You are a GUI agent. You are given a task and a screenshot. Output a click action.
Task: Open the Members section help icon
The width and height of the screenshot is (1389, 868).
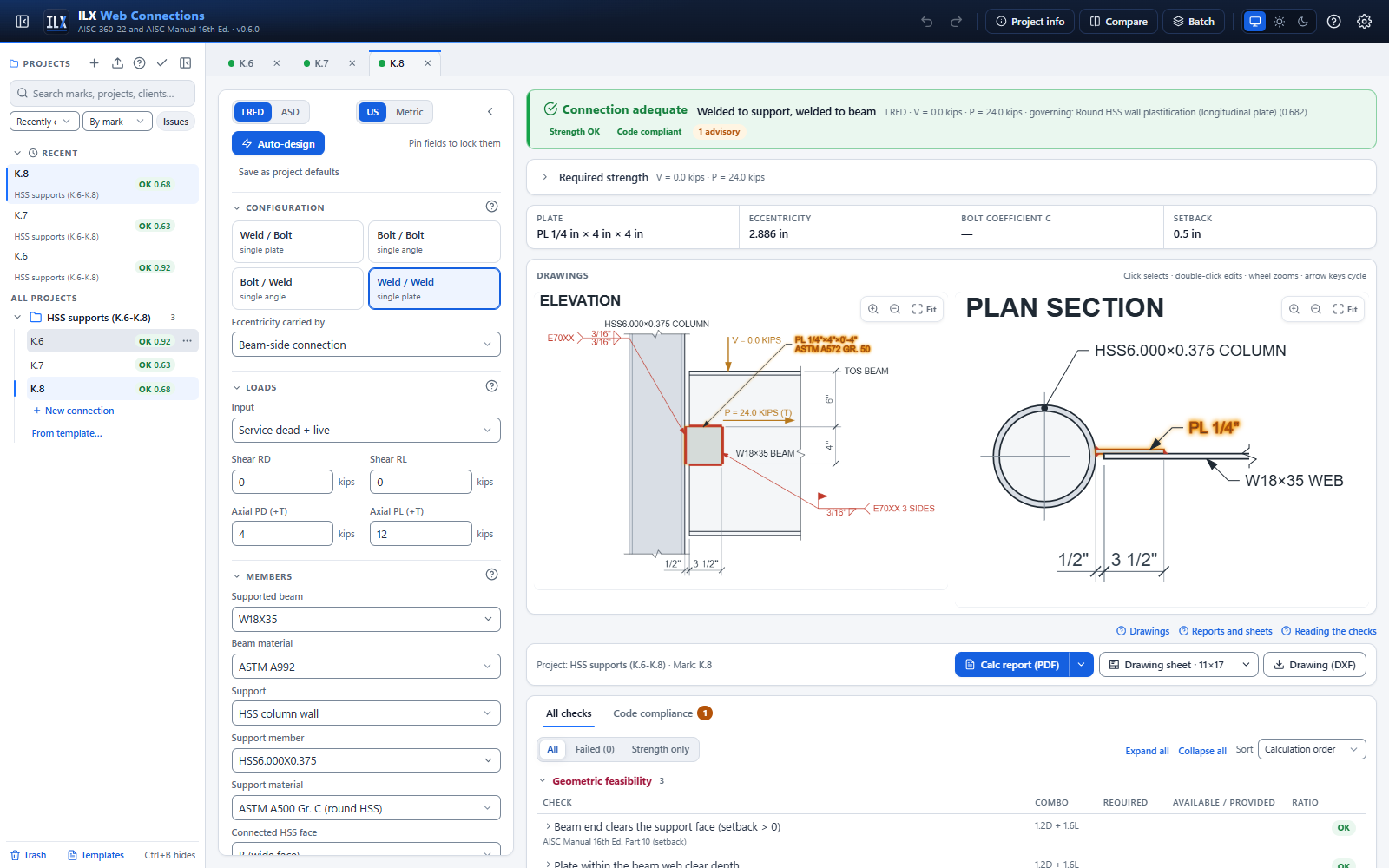click(x=491, y=575)
